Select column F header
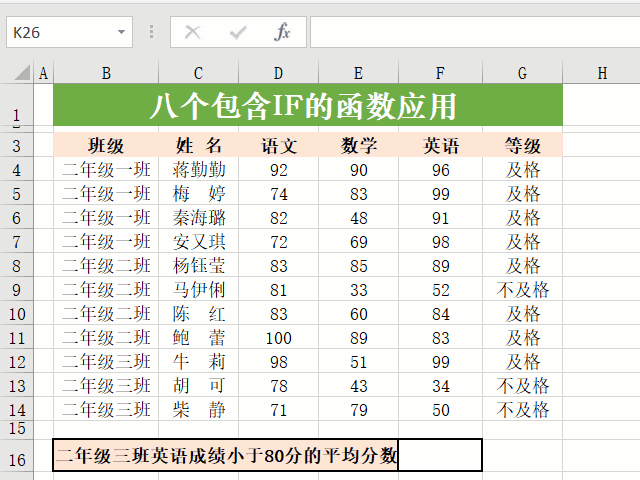Viewport: 640px width, 480px height. click(x=440, y=73)
